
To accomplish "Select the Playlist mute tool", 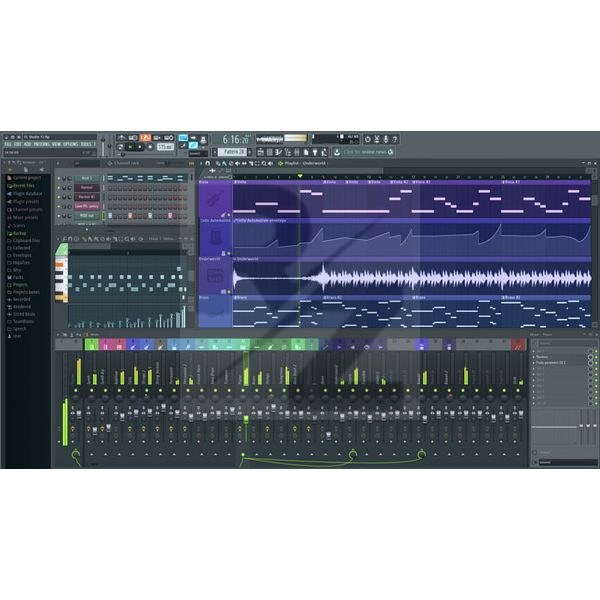I will (238, 163).
